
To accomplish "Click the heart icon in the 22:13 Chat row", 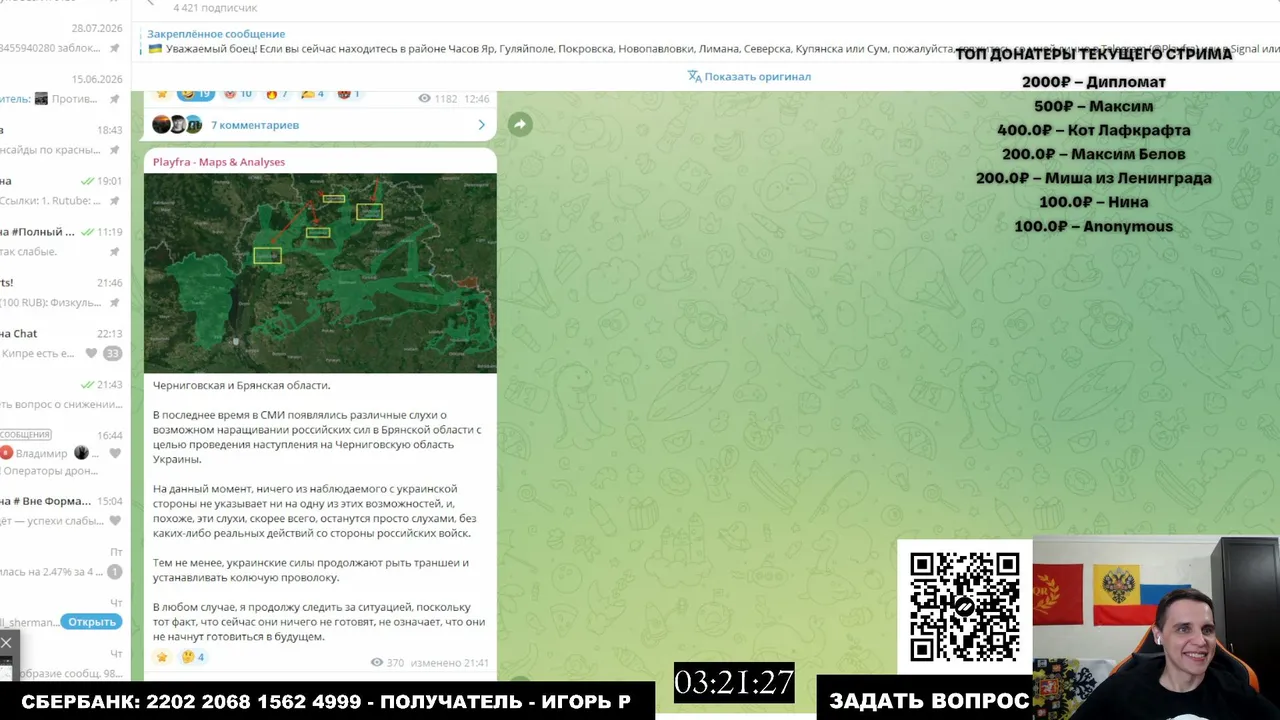I will 92,353.
